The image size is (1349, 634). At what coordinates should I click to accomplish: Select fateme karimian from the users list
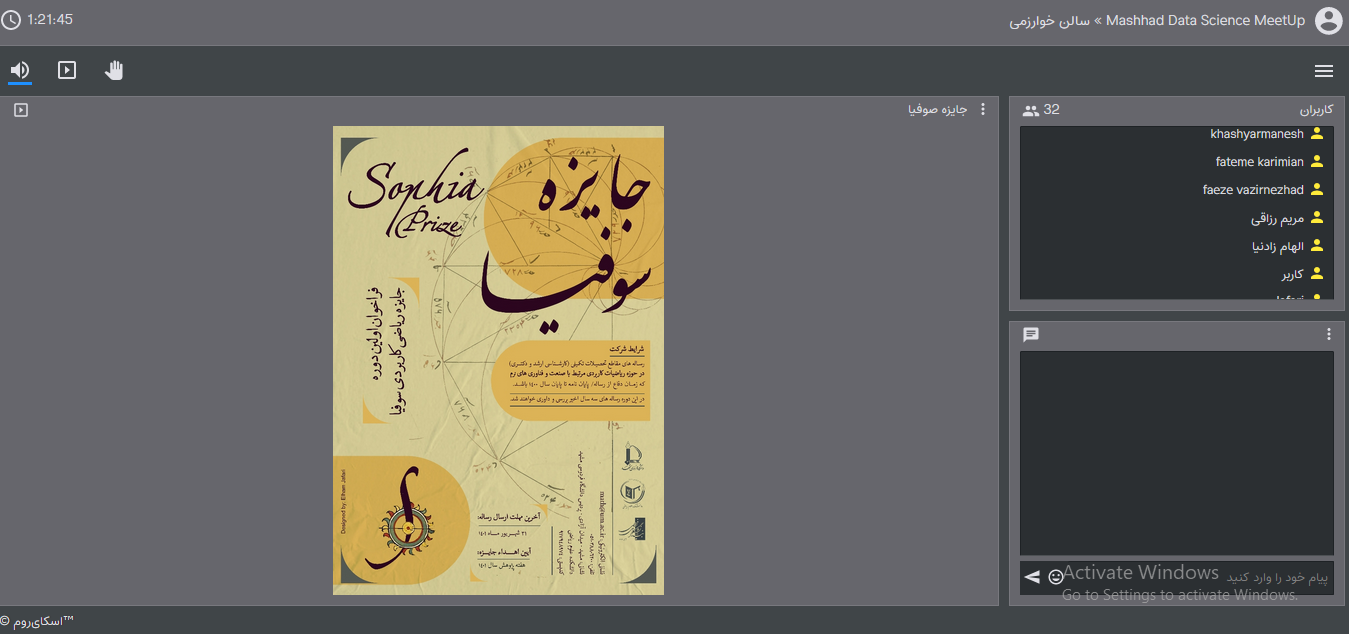(x=1259, y=162)
